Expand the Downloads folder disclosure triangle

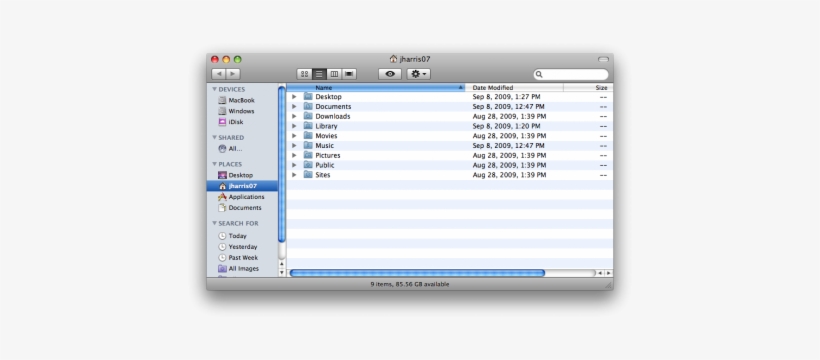coord(294,116)
